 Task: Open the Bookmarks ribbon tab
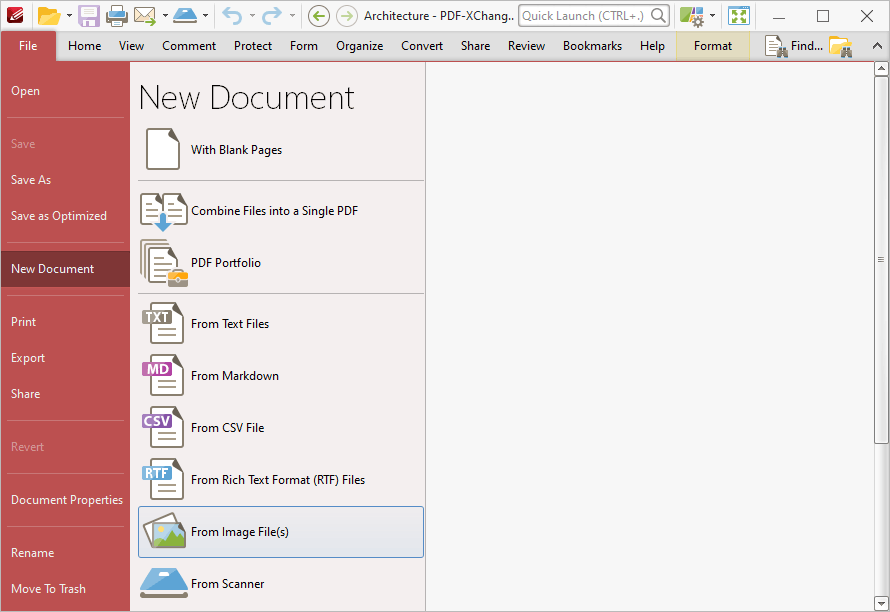click(592, 45)
